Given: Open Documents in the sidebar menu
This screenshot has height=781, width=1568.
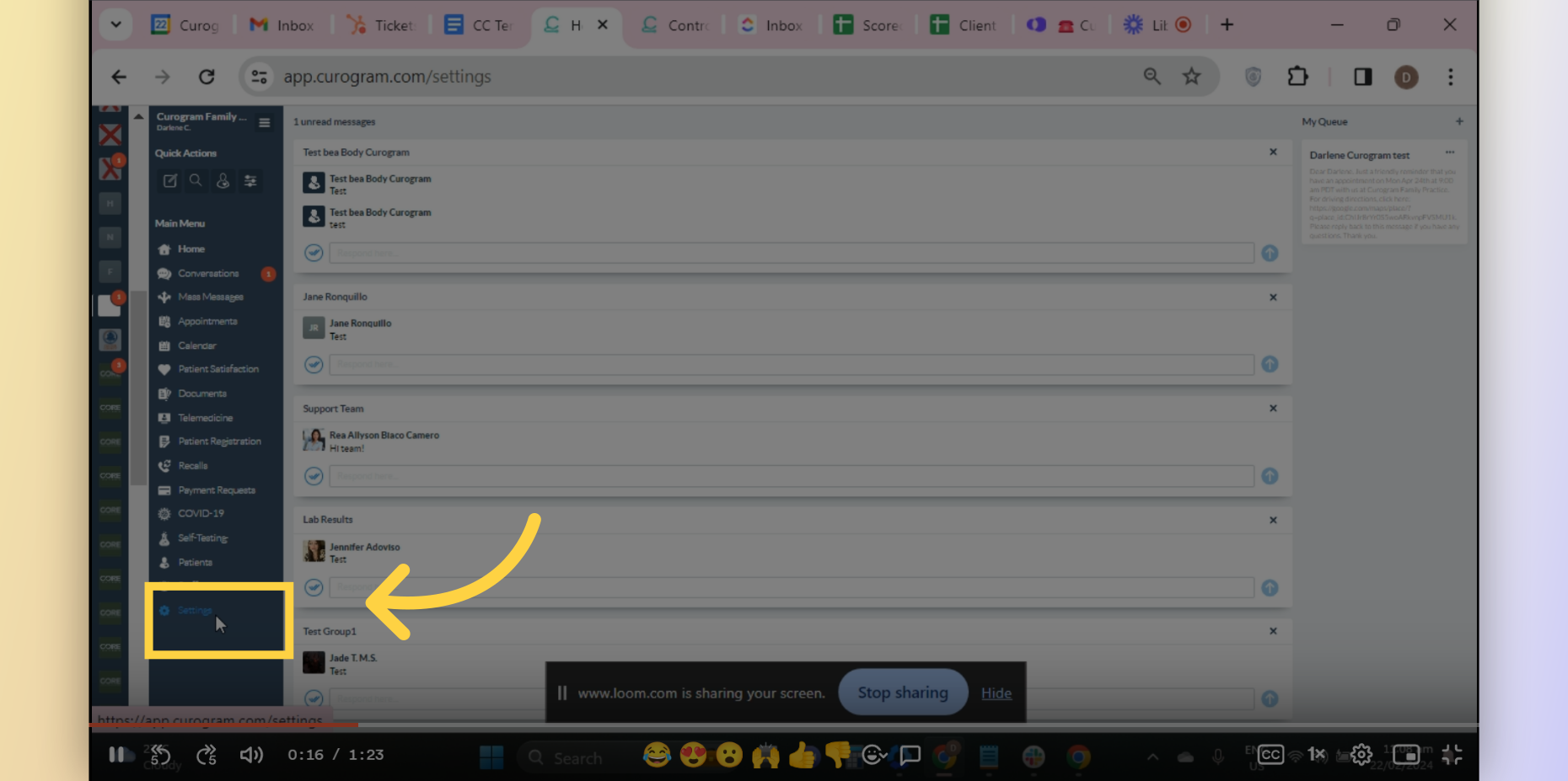Looking at the screenshot, I should (201, 393).
